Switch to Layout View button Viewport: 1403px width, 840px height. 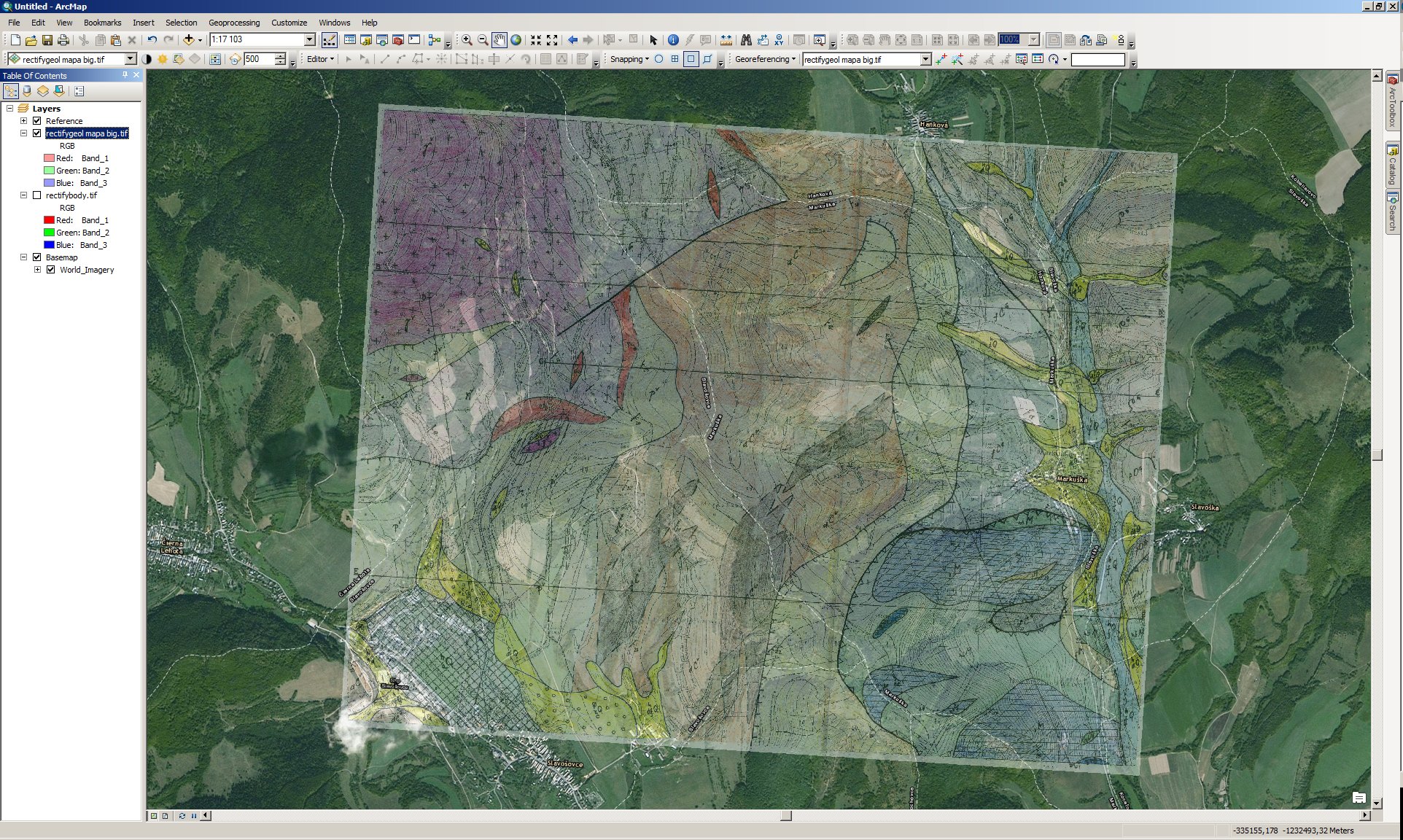coord(166,816)
